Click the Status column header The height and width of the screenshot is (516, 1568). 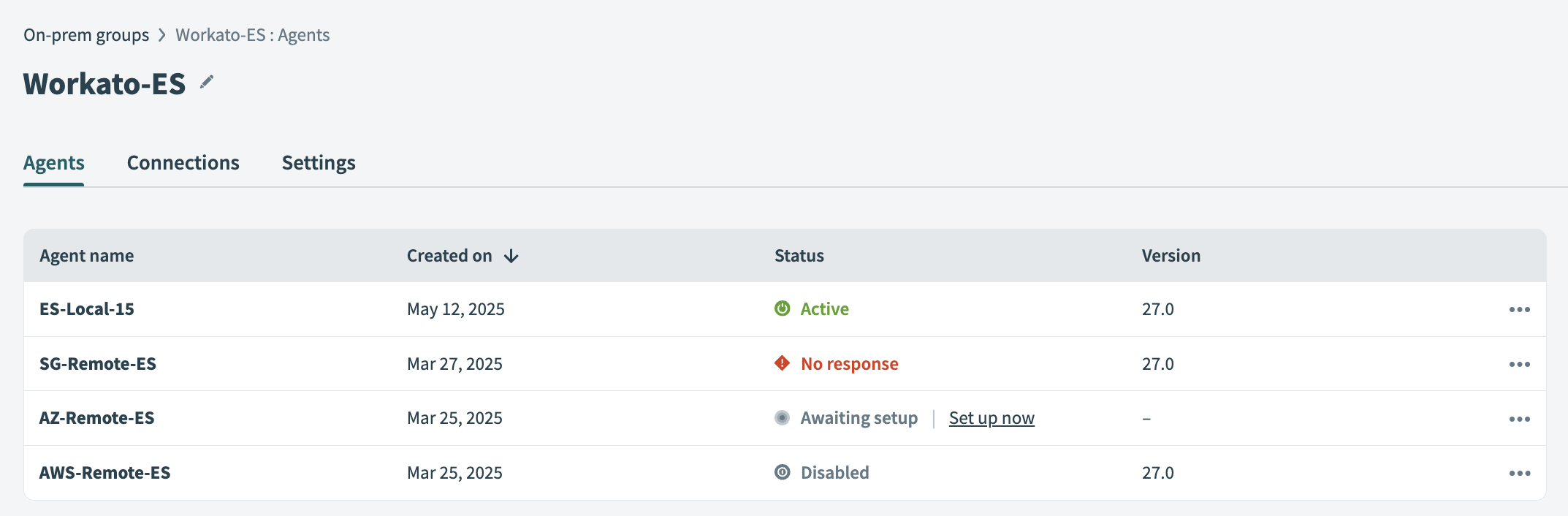tap(799, 256)
